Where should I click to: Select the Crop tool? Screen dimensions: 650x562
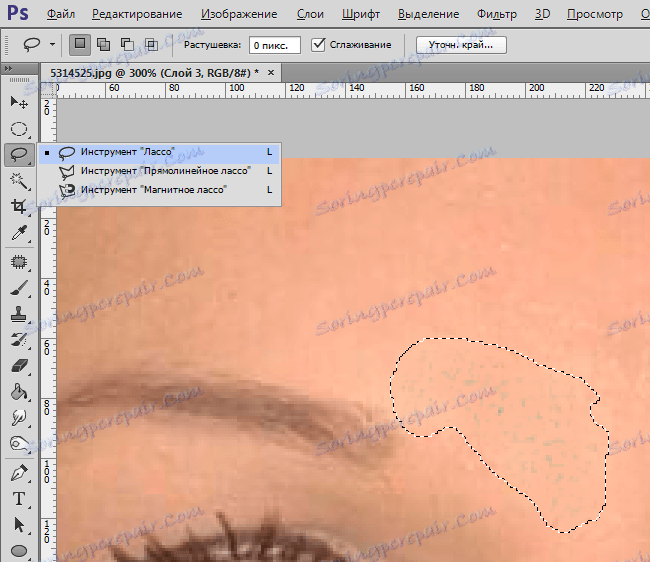coord(18,206)
